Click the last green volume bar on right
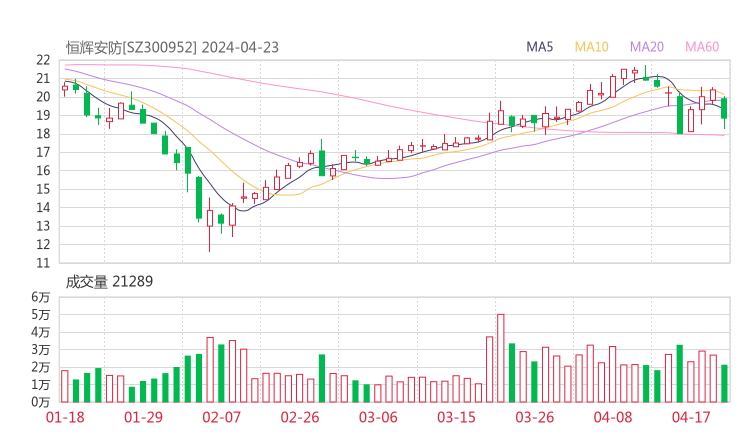Image resolution: width=740 pixels, height=440 pixels. pos(724,384)
